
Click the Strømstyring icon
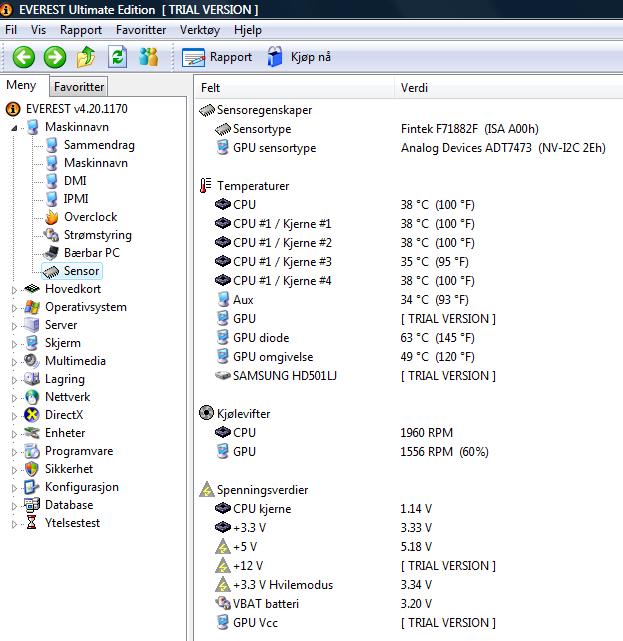pos(52,235)
